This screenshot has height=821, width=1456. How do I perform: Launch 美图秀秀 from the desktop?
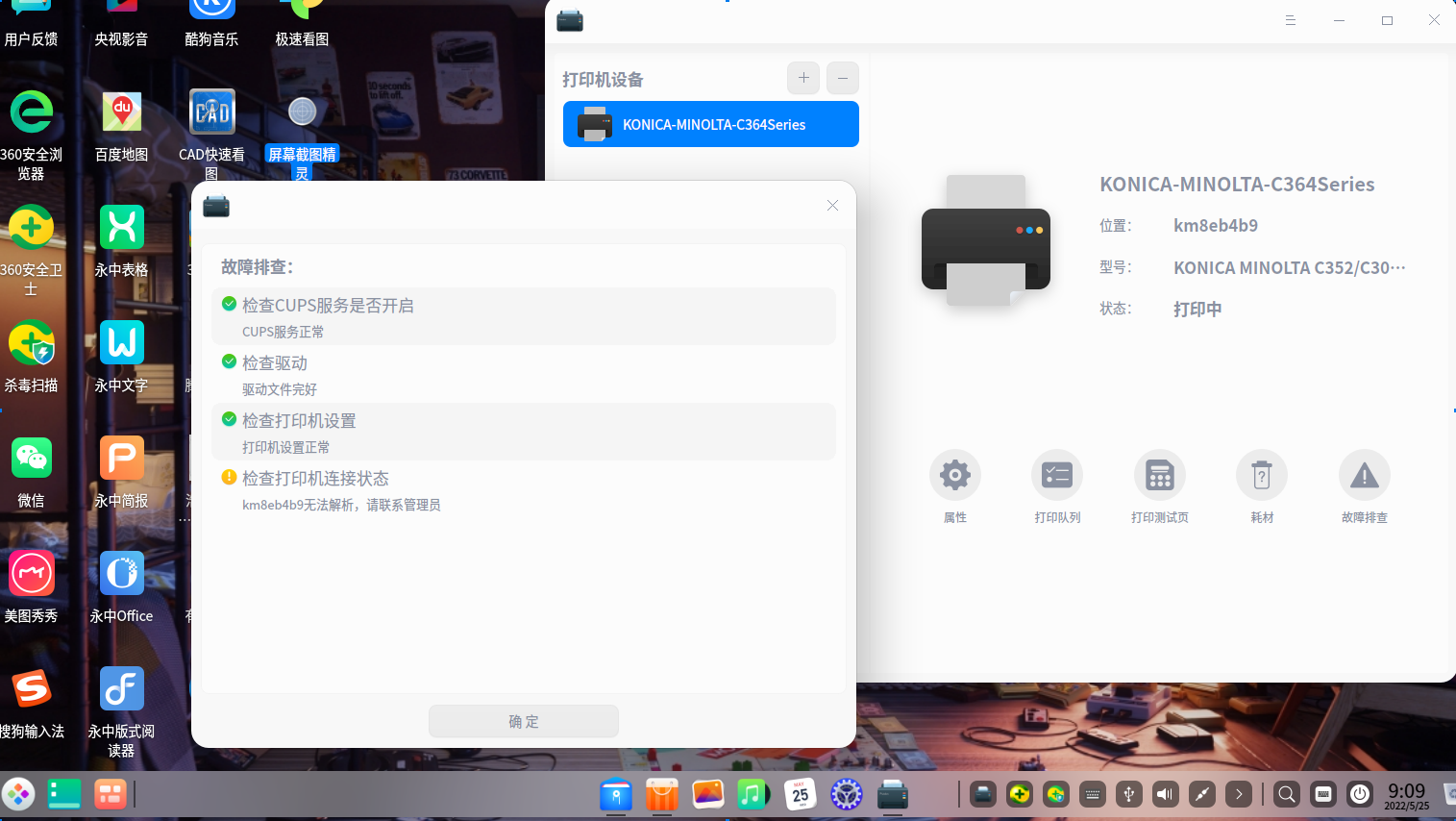(32, 573)
